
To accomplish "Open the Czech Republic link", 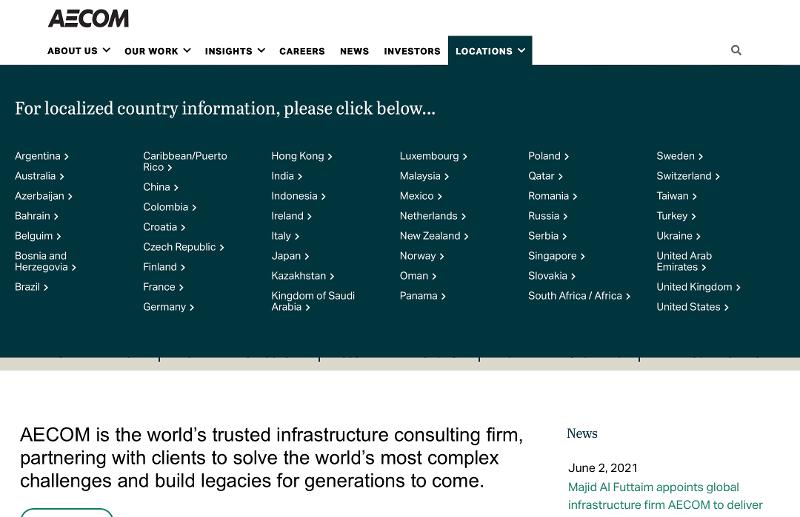I will pos(183,247).
